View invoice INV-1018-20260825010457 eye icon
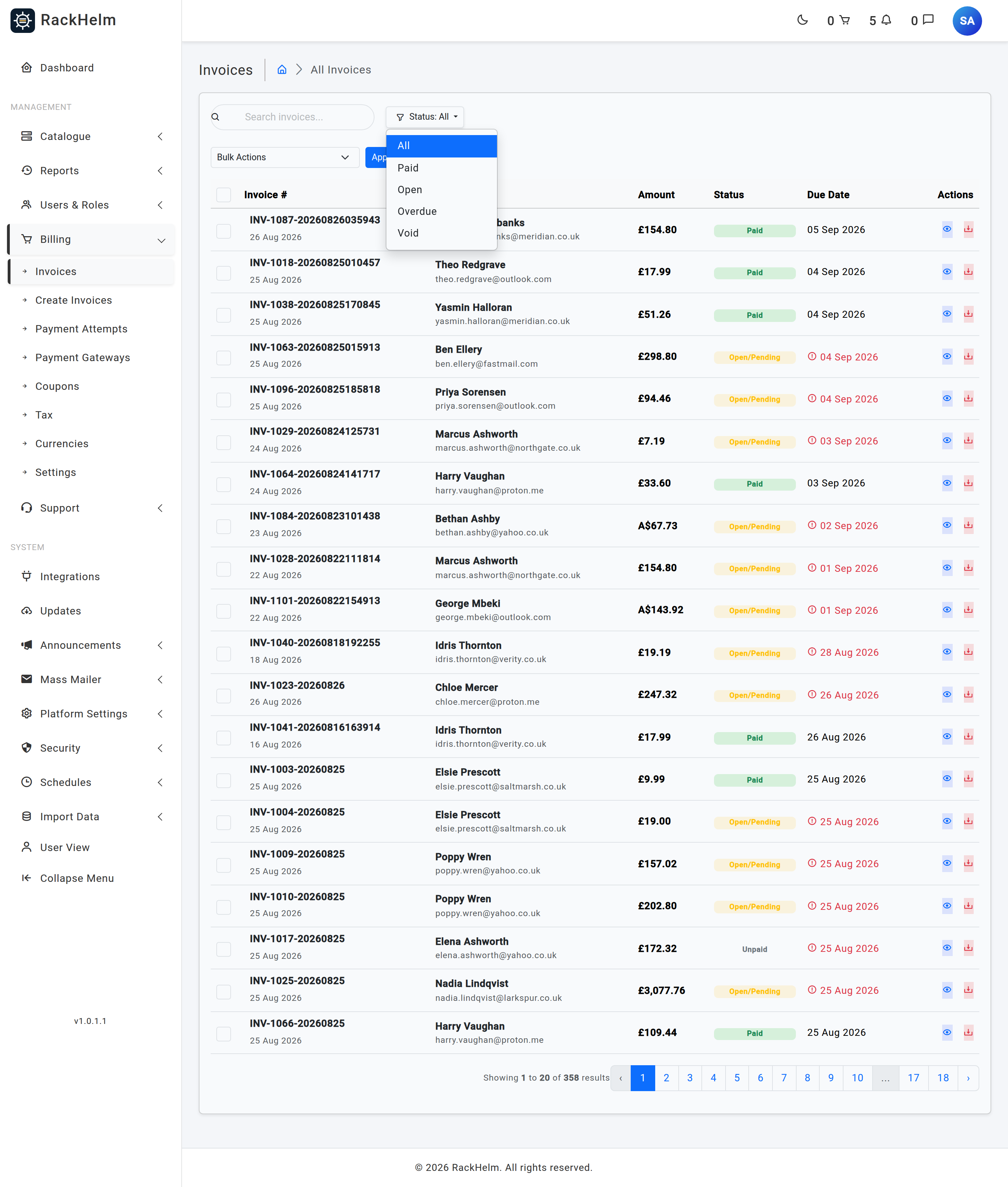The width and height of the screenshot is (1008, 1187). pyautogui.click(x=947, y=272)
